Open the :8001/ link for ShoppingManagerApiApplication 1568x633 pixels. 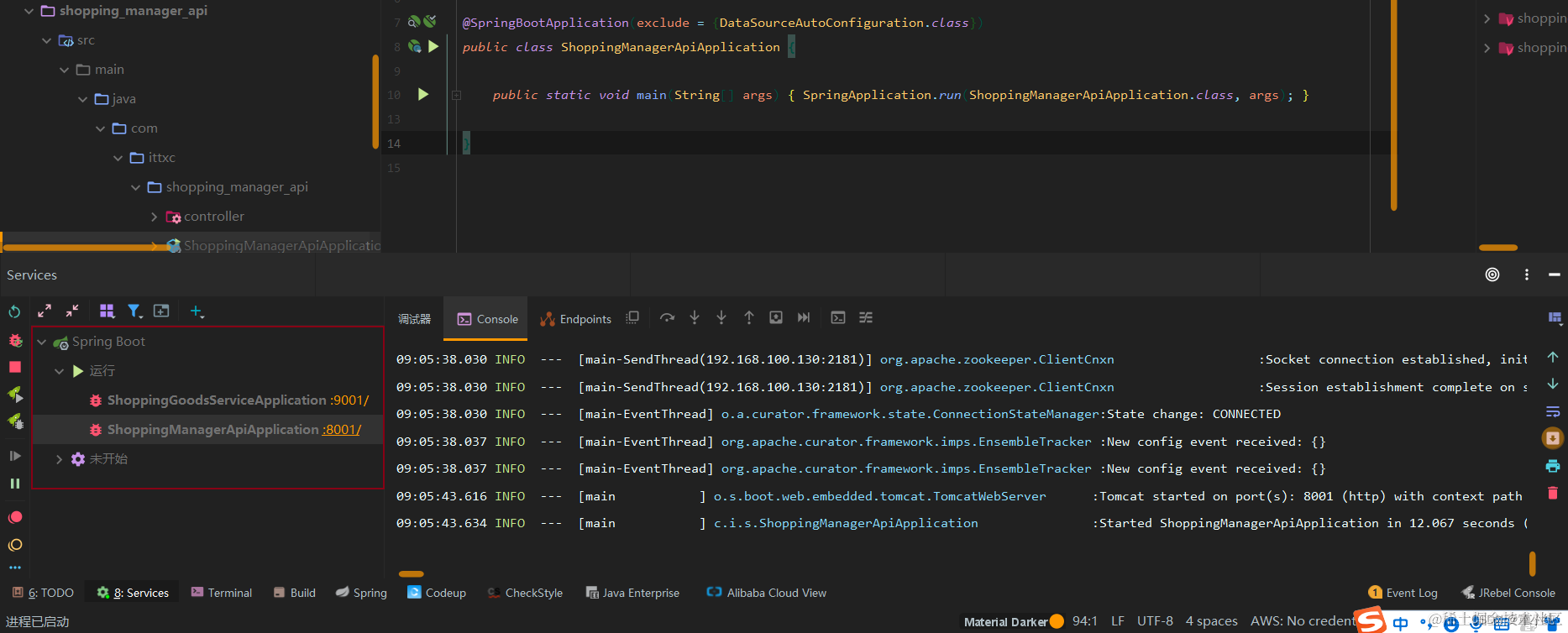click(x=342, y=430)
